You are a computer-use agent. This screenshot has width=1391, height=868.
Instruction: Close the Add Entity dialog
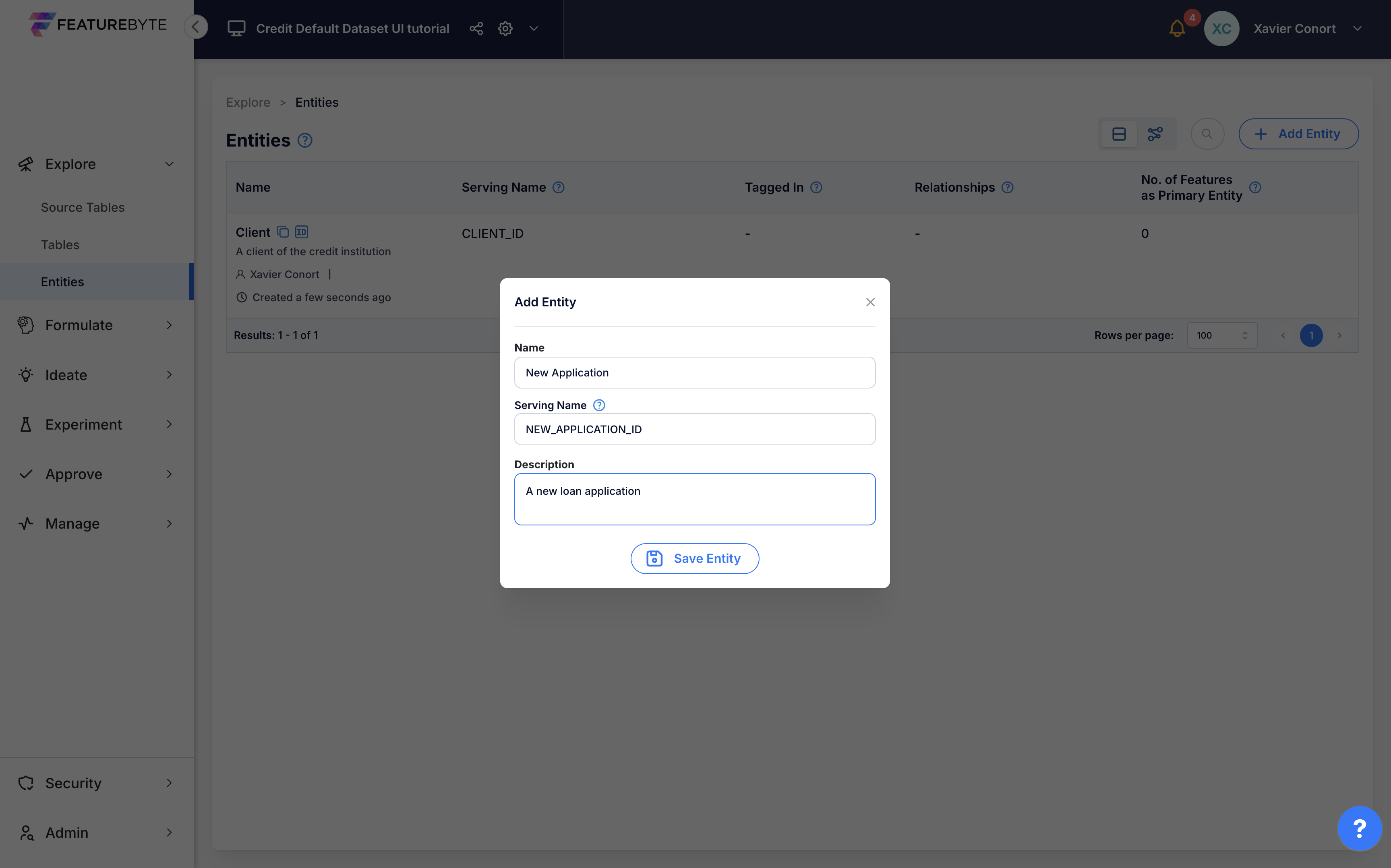[x=870, y=302]
